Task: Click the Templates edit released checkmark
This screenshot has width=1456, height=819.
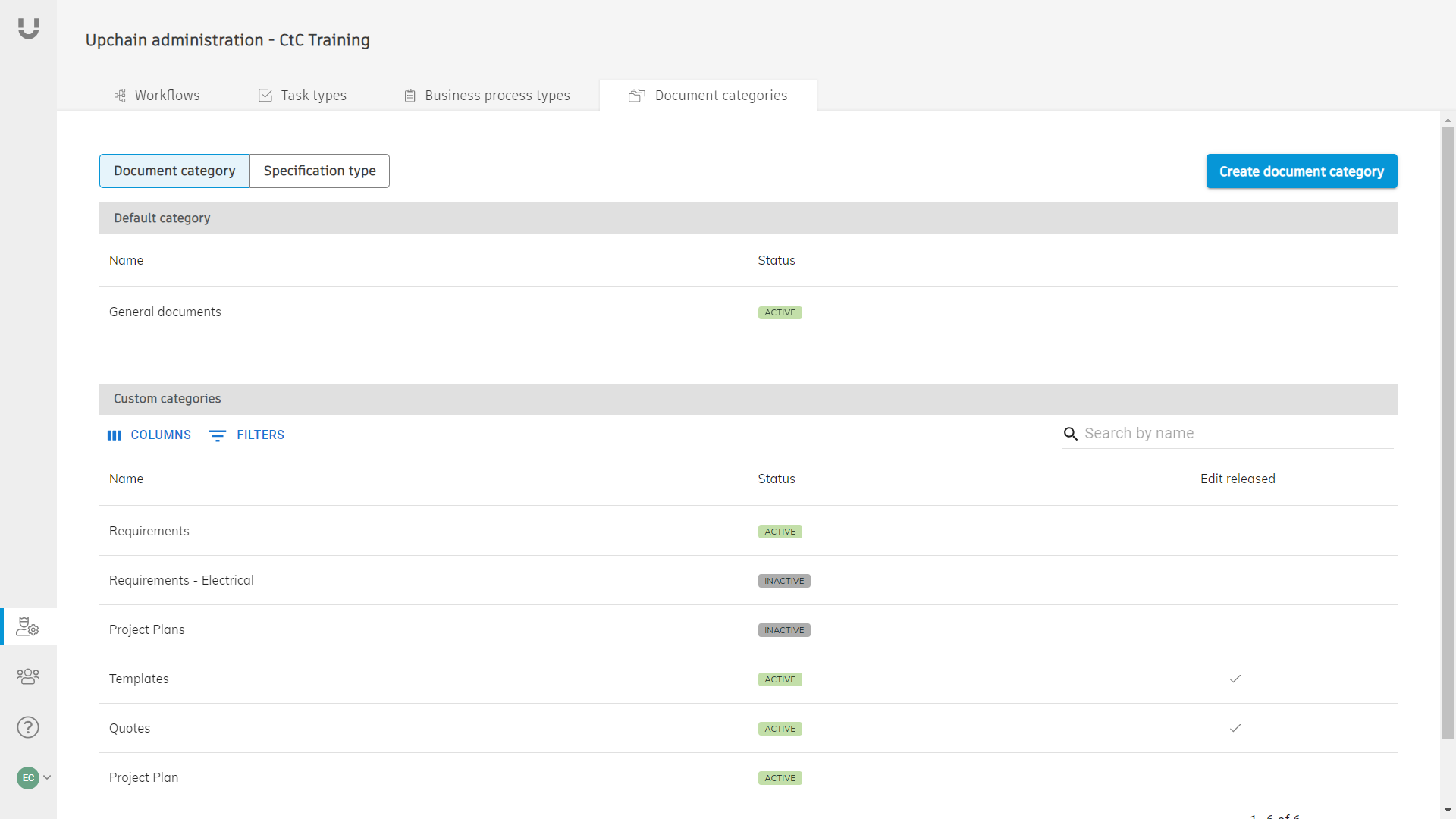Action: (x=1235, y=679)
